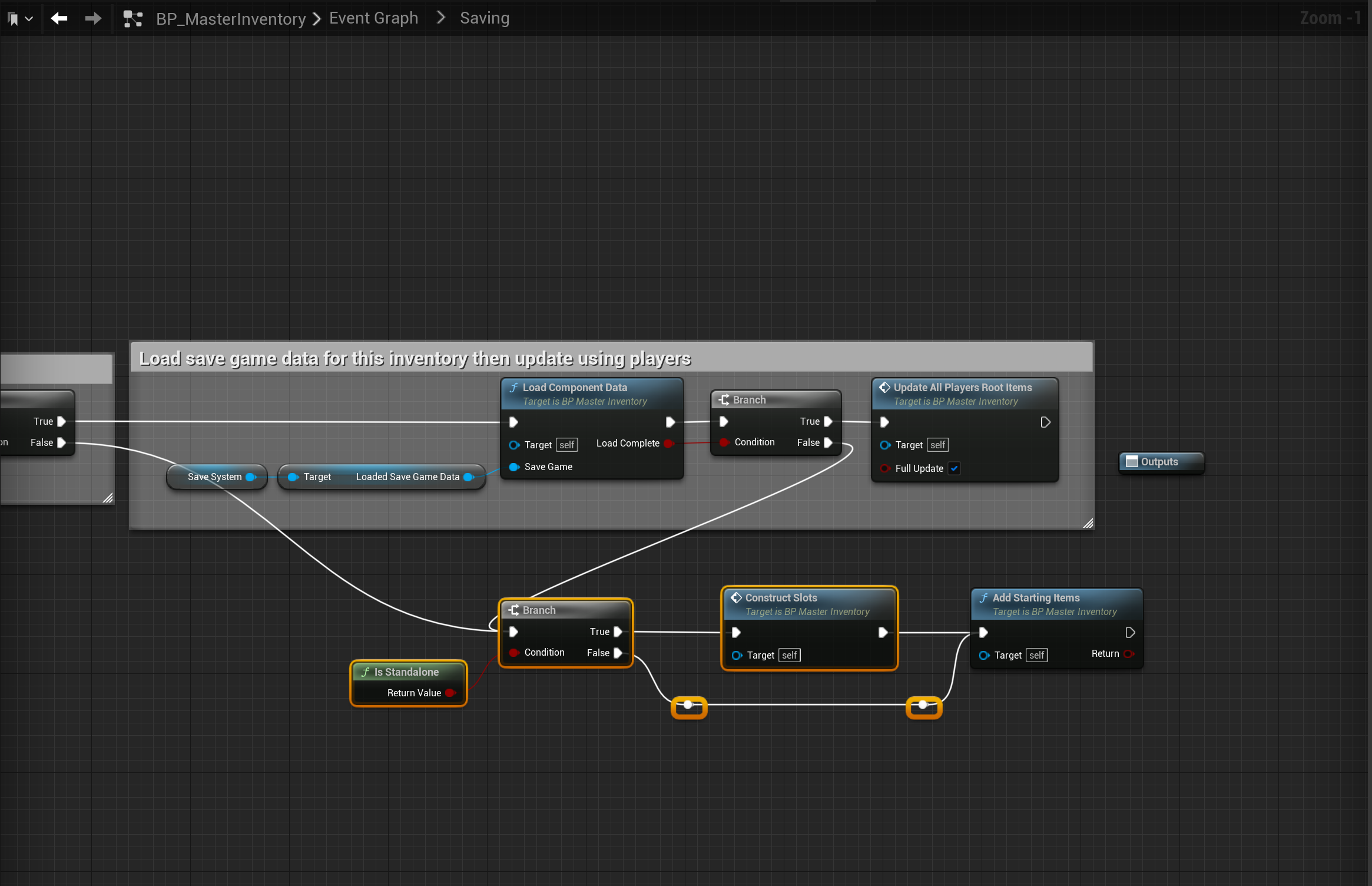Click the Add Starting Items node header
Image resolution: width=1372 pixels, height=886 pixels.
(1036, 598)
